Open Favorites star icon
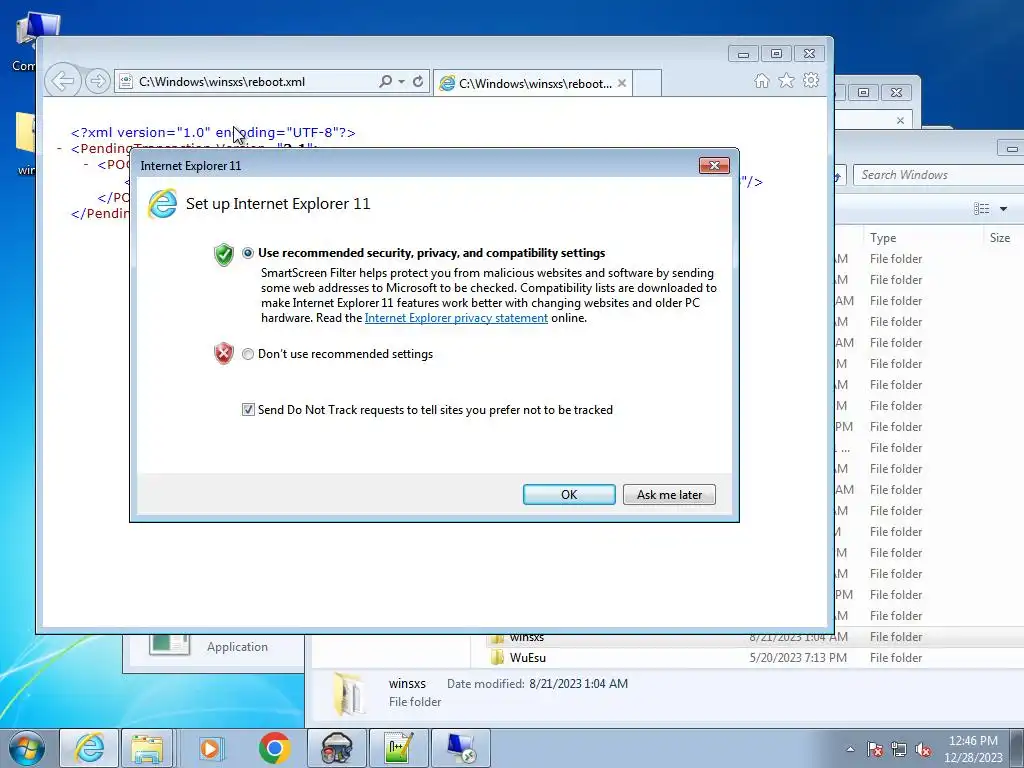The width and height of the screenshot is (1024, 768). pos(786,80)
